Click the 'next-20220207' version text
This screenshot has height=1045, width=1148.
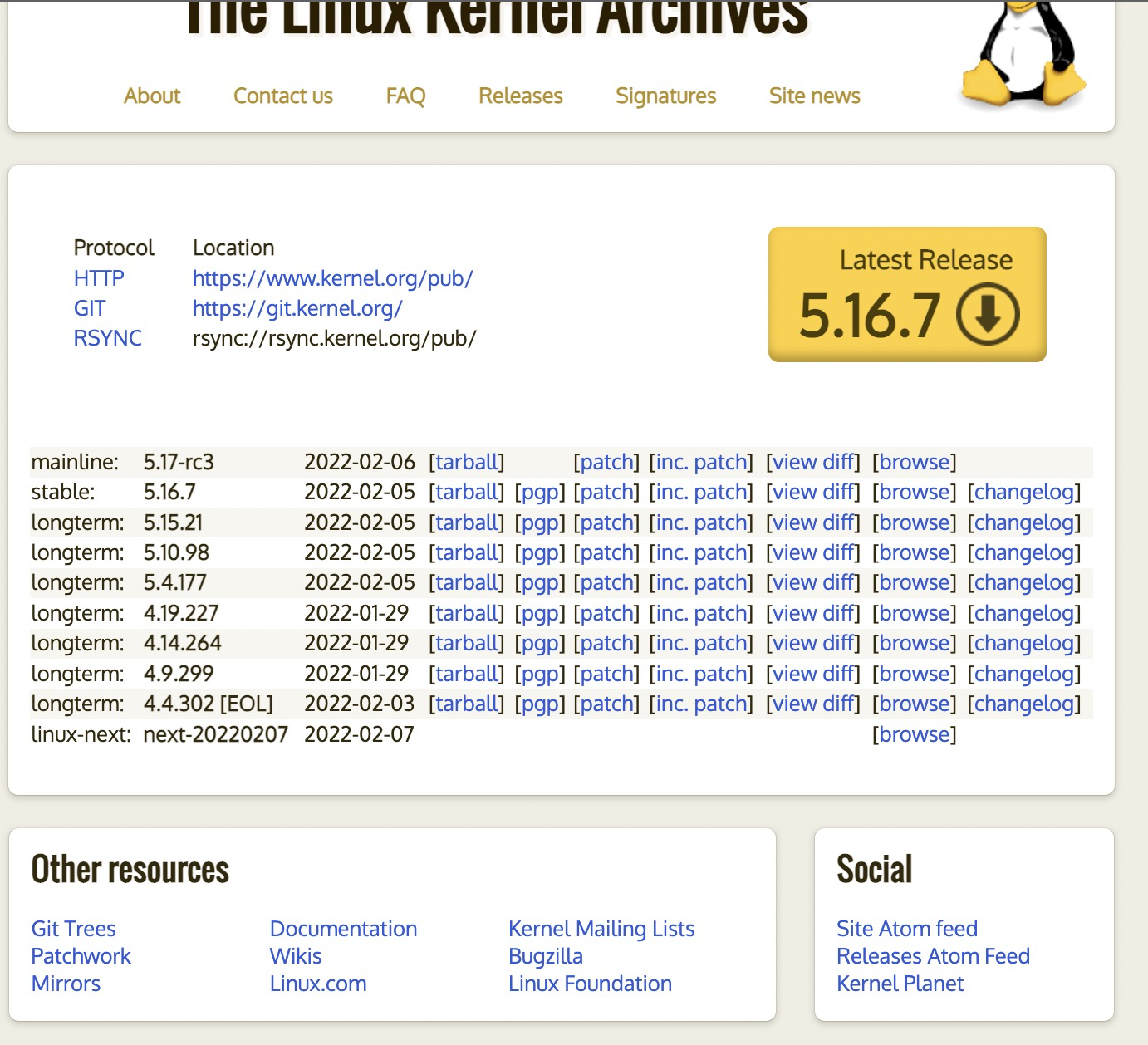[x=216, y=734]
